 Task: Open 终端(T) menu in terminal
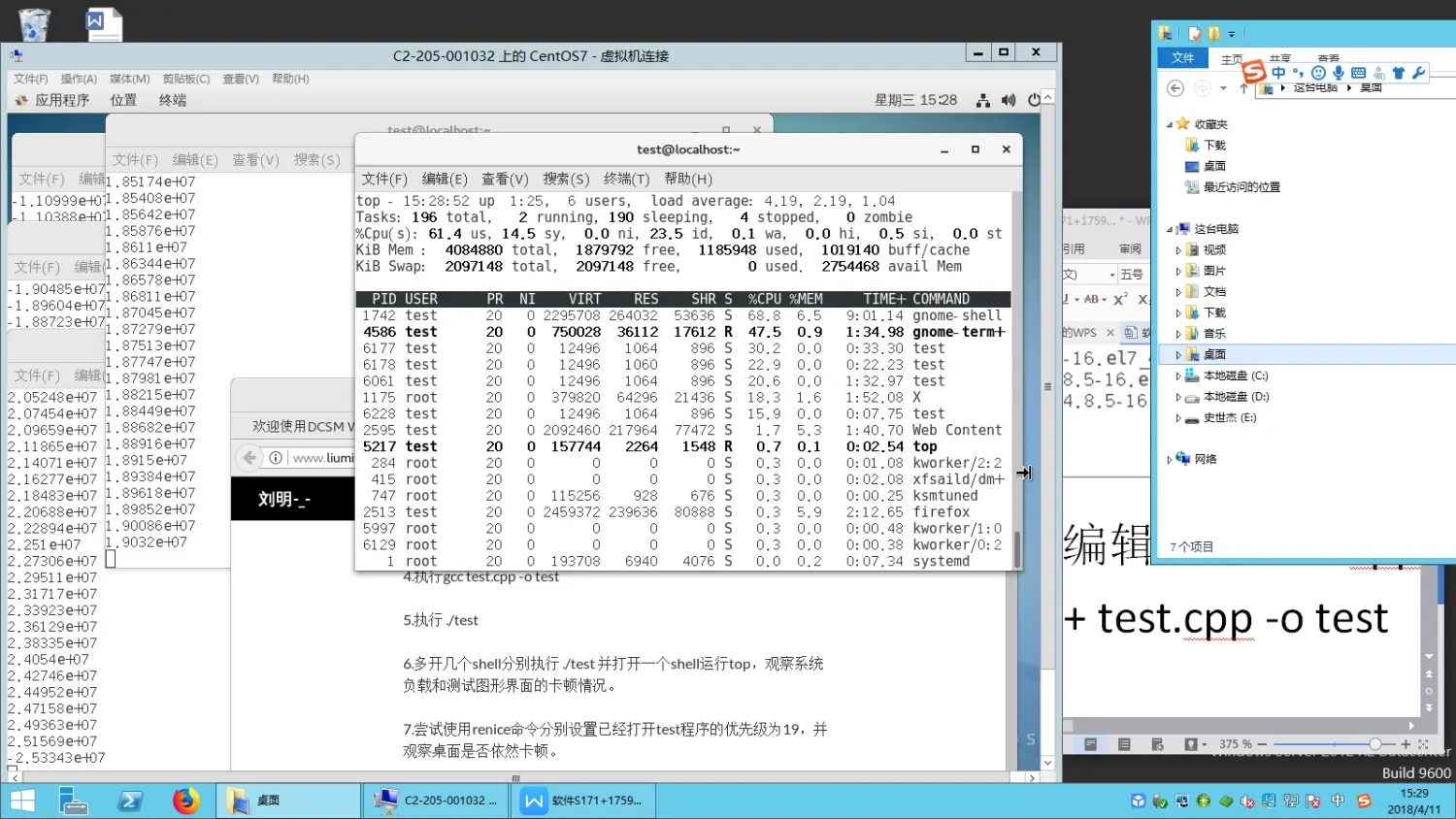click(626, 179)
